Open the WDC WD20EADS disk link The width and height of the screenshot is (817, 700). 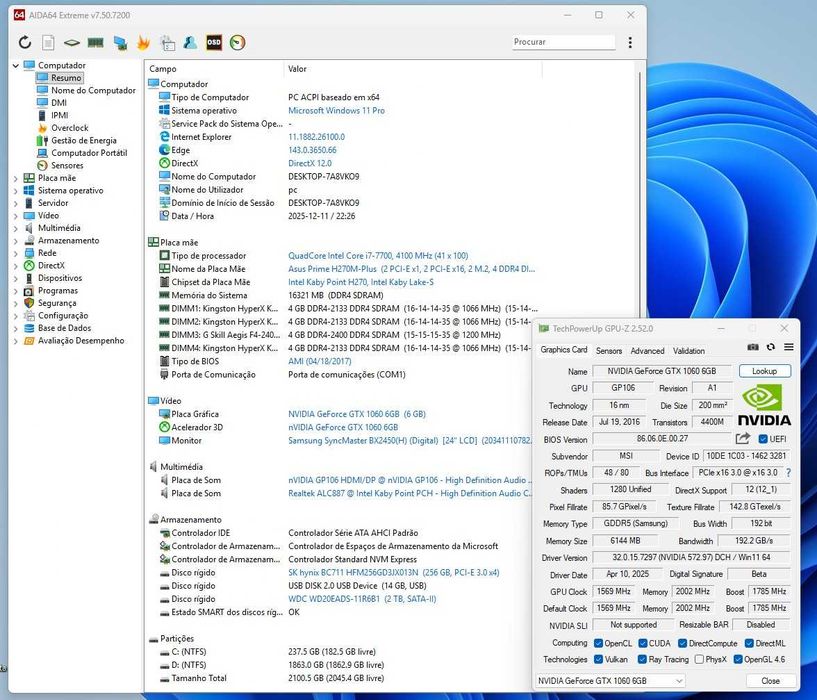click(362, 599)
